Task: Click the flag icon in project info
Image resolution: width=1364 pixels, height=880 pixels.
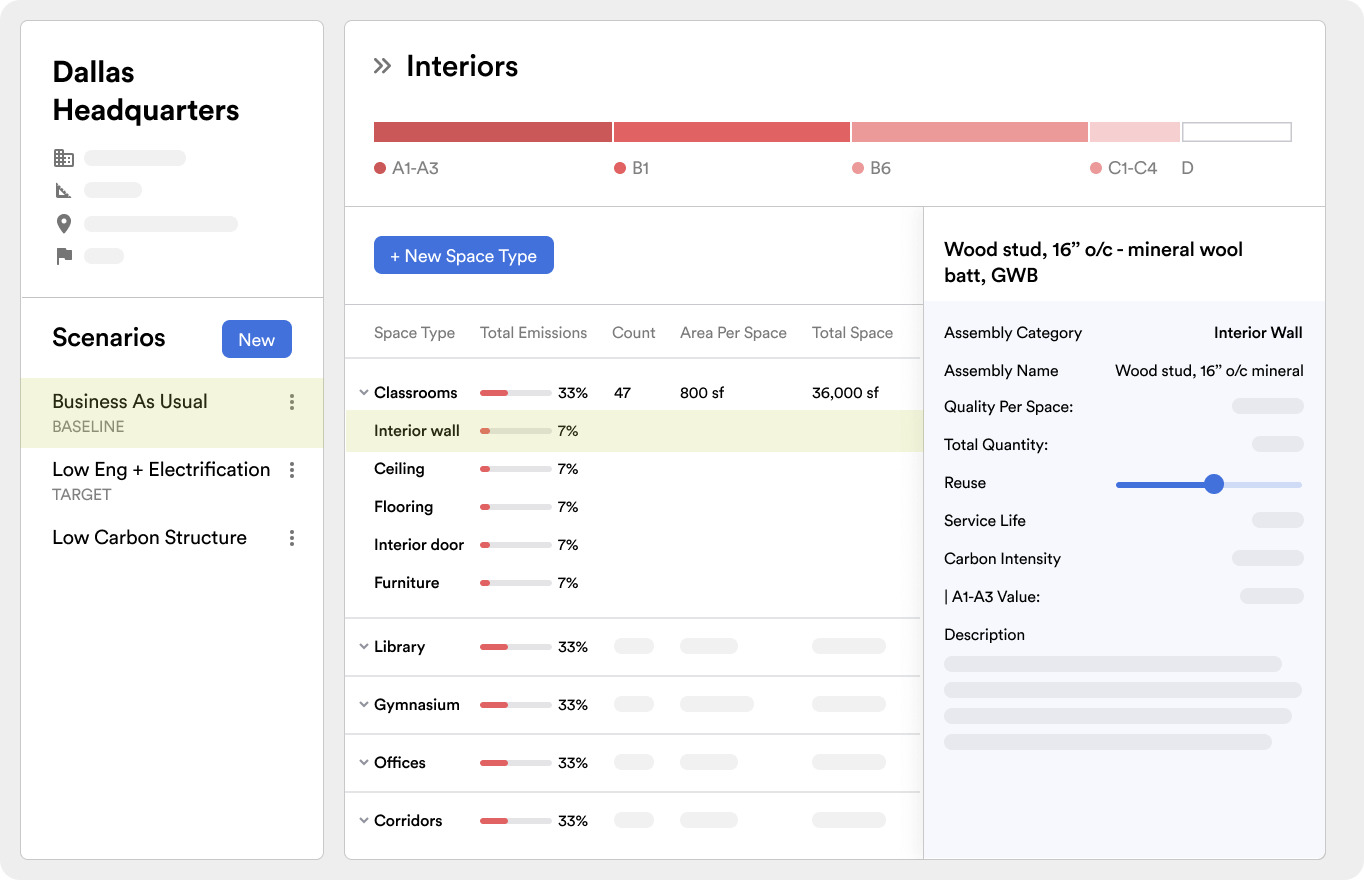Action: [x=64, y=256]
